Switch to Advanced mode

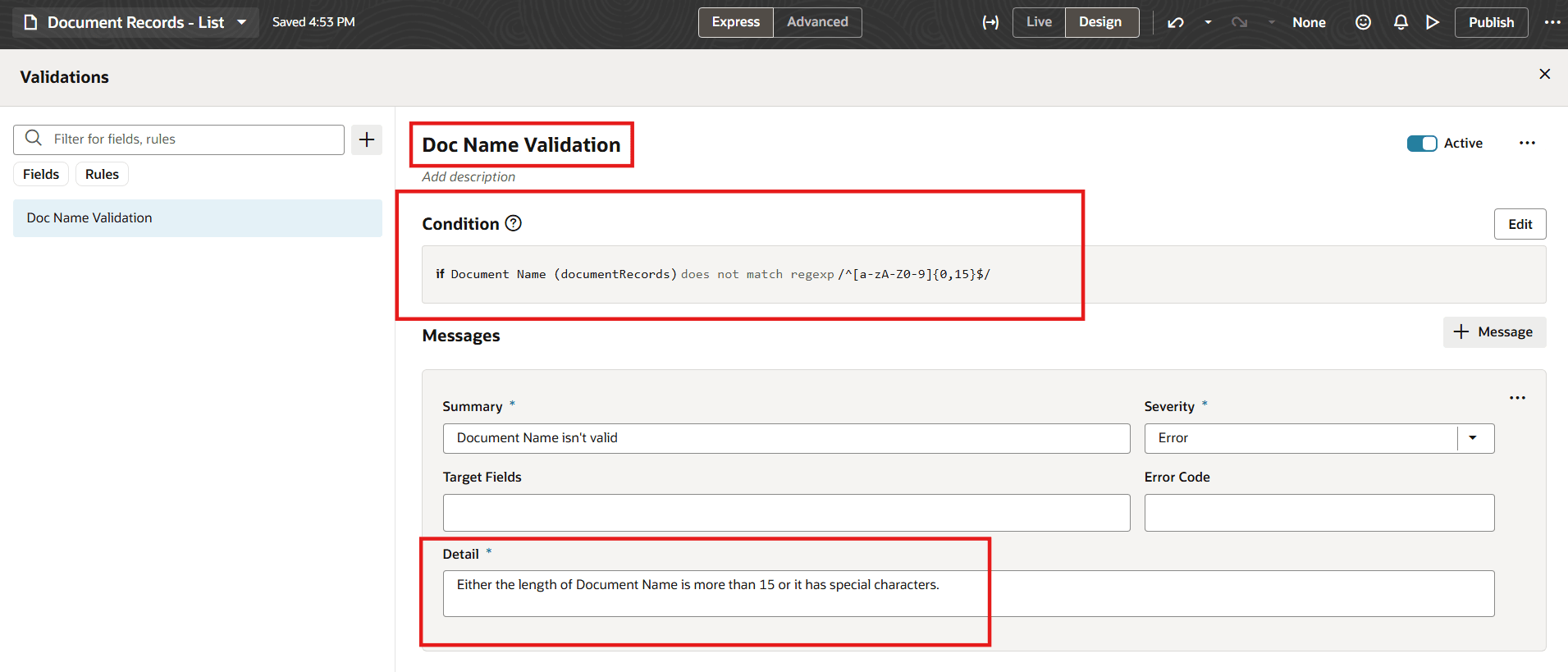point(817,22)
